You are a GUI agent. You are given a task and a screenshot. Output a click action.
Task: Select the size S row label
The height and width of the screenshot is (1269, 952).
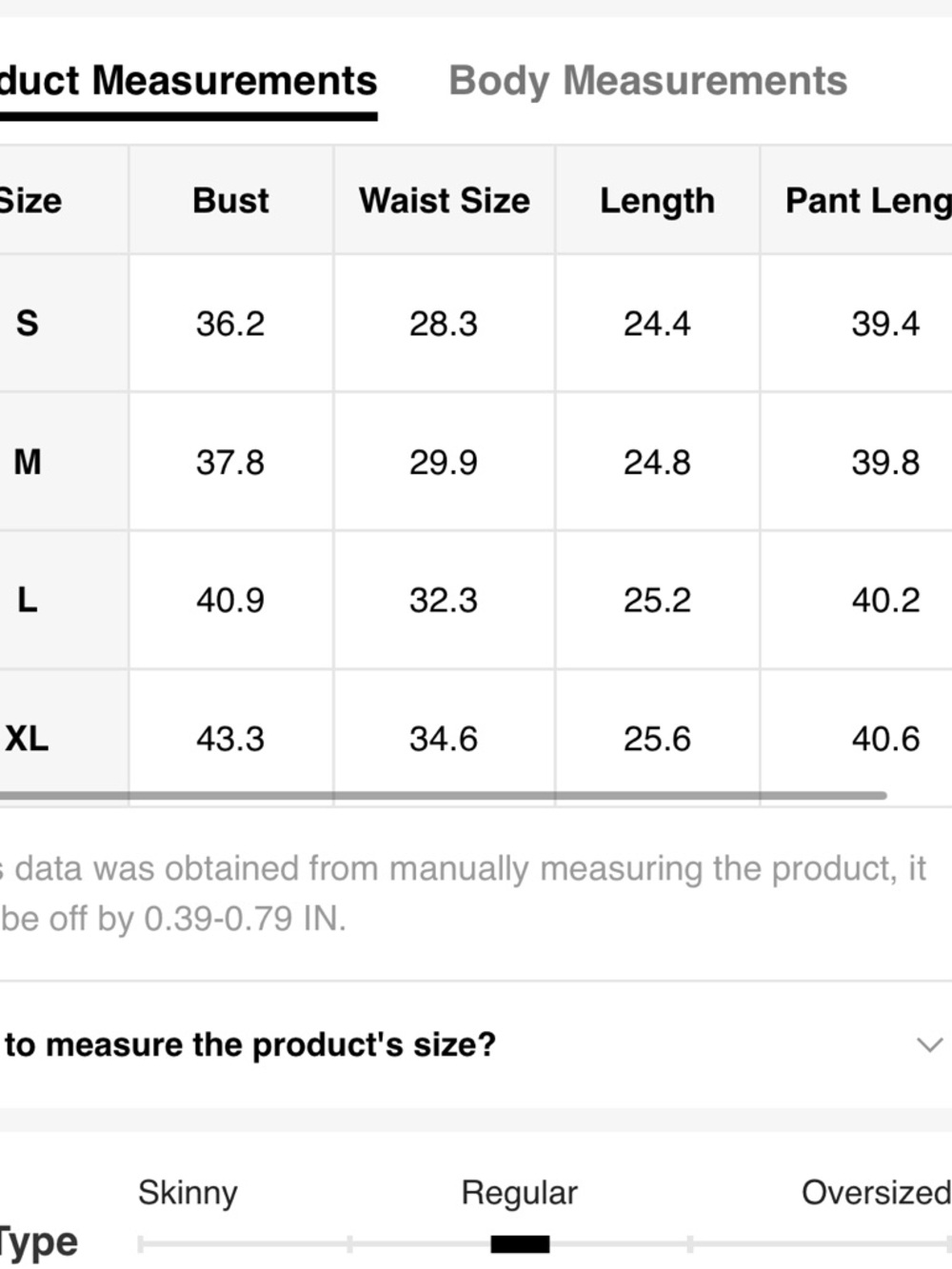click(28, 324)
